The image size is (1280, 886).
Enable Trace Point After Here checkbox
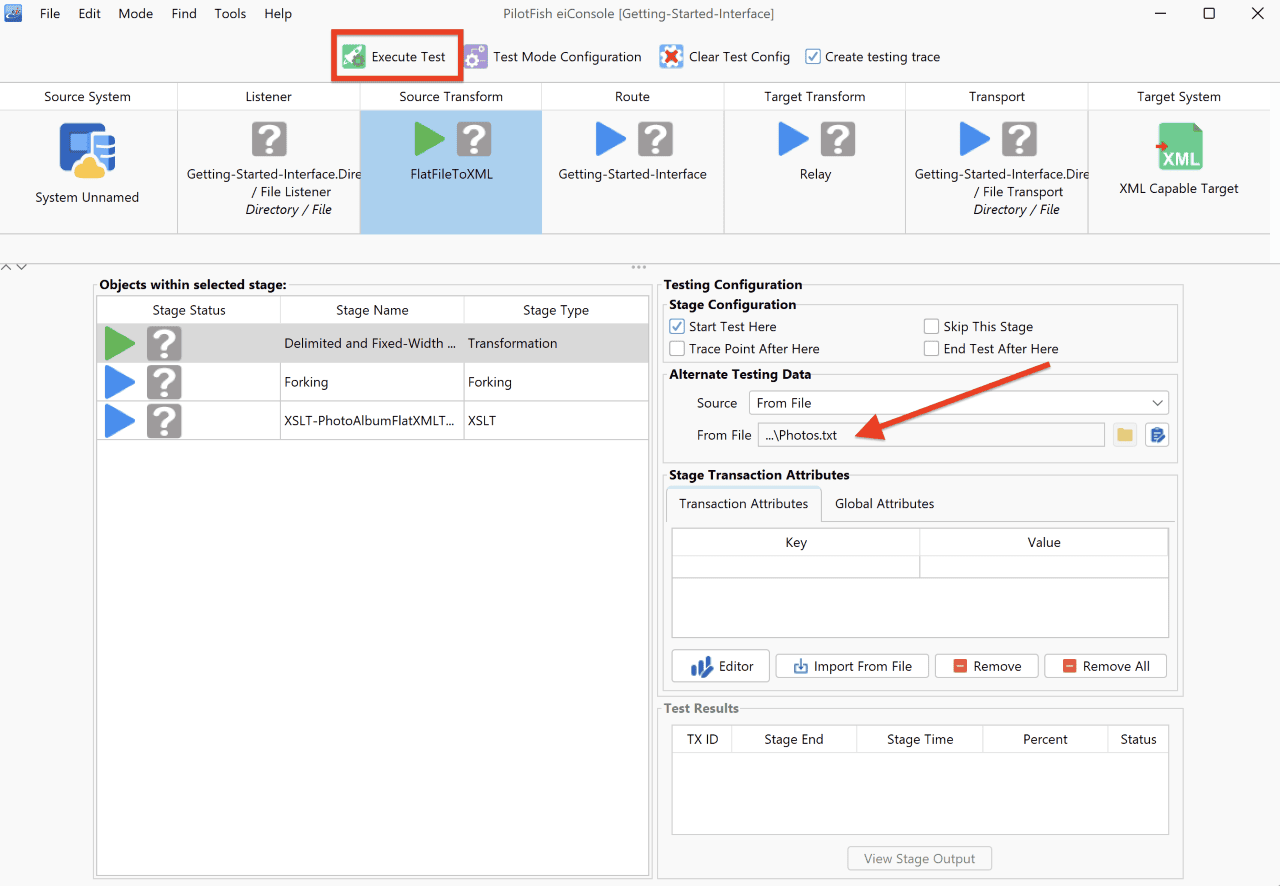tap(677, 349)
